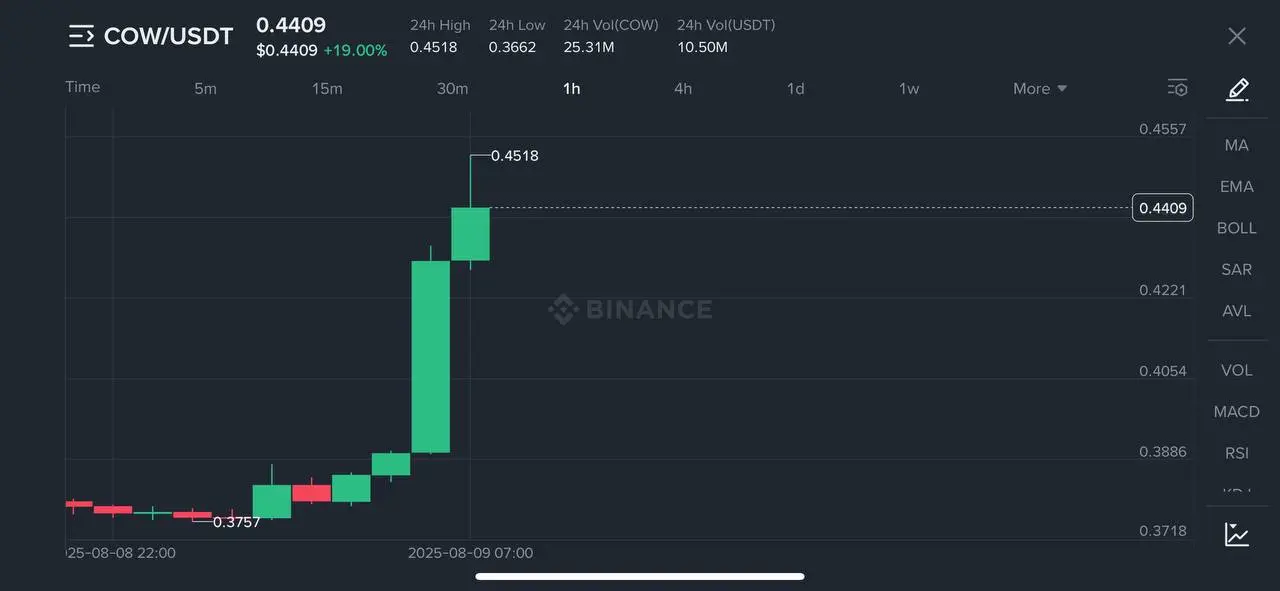
Task: Select the Time line-chart view
Action: click(83, 87)
